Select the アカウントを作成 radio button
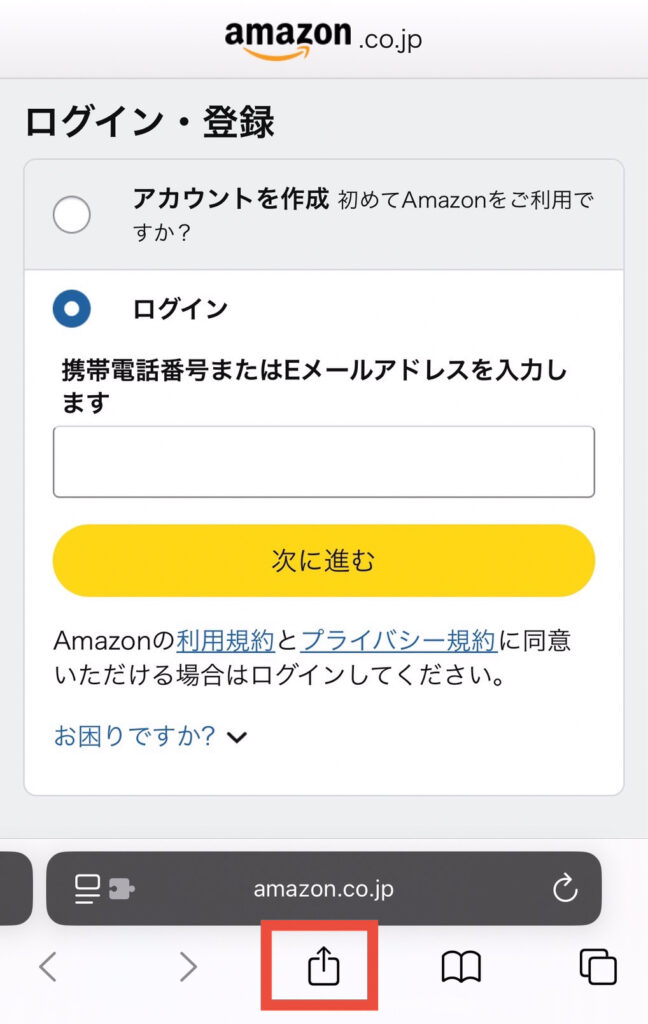This screenshot has height=1024, width=648. click(x=72, y=214)
